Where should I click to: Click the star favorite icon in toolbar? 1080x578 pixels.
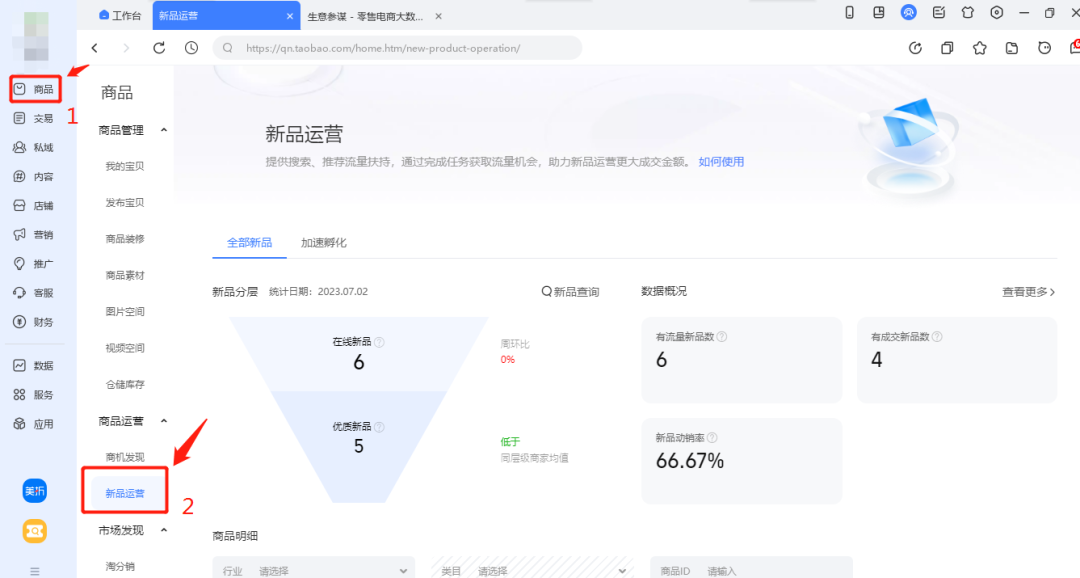(979, 48)
